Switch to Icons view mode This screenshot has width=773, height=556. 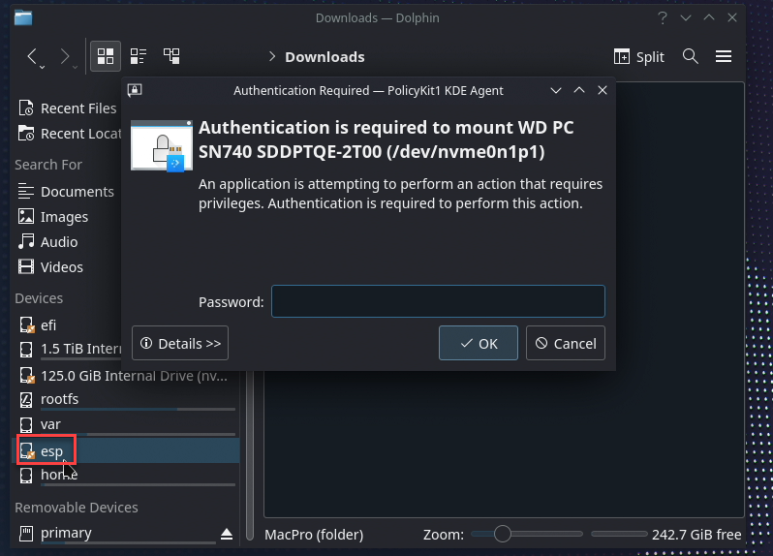click(105, 56)
